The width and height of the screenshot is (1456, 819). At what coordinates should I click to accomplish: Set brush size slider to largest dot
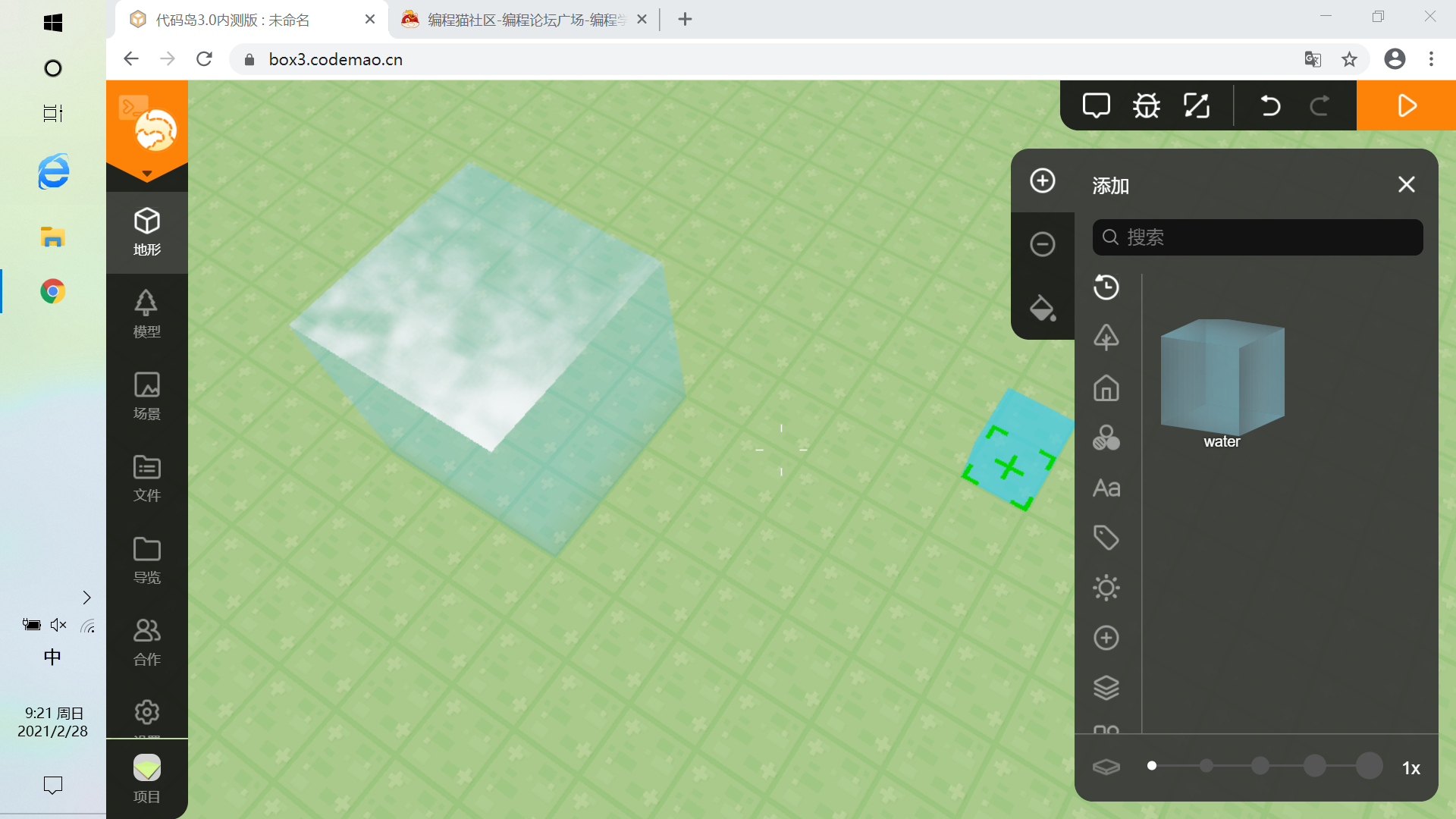click(1370, 766)
